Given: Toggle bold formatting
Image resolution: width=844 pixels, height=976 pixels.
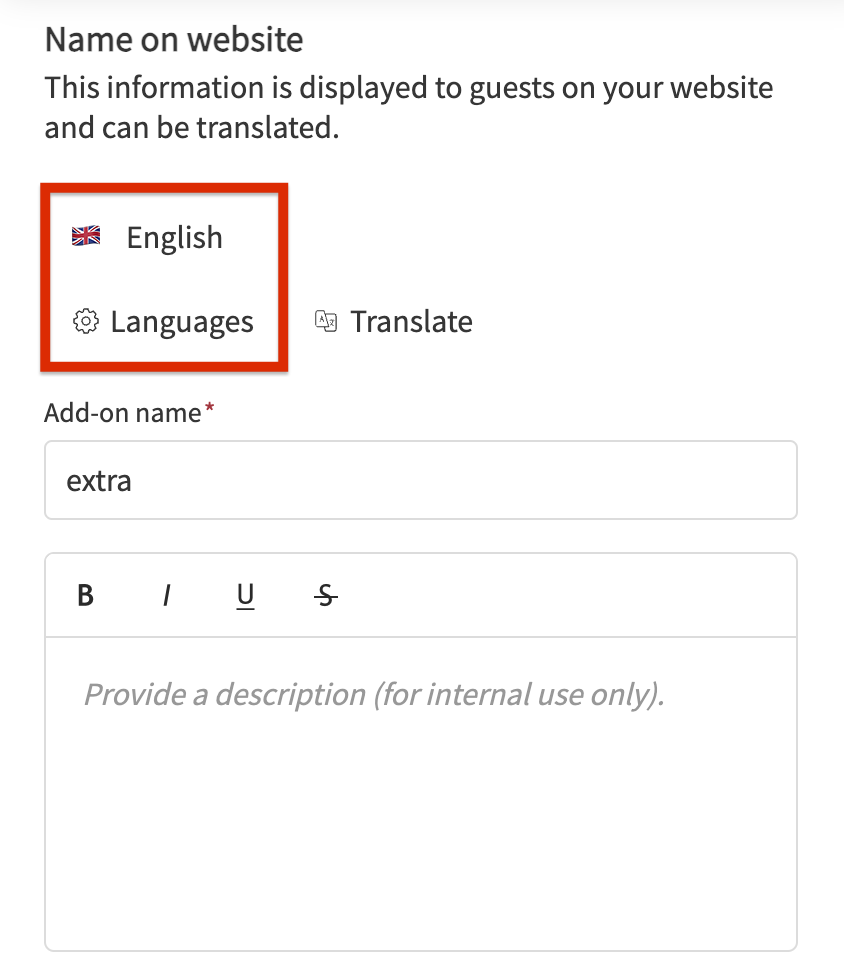Looking at the screenshot, I should pos(86,596).
